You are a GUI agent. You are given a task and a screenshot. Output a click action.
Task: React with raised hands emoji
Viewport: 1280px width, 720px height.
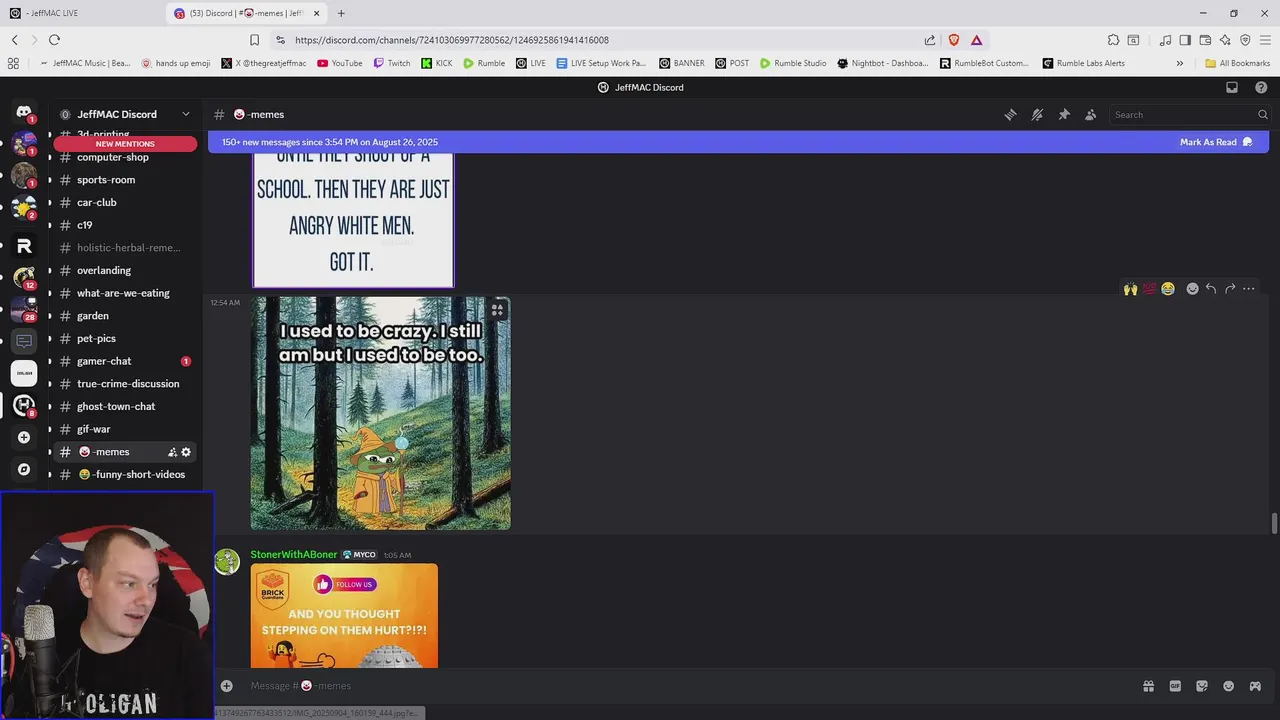point(1130,289)
